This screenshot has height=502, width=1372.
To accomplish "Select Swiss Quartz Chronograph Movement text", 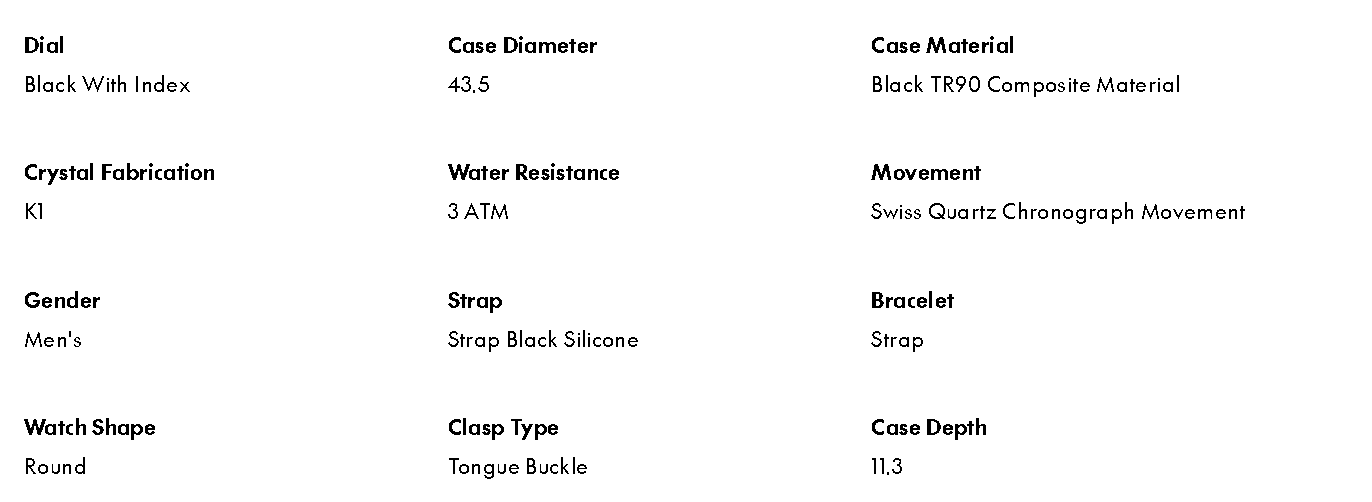I will click(1058, 212).
